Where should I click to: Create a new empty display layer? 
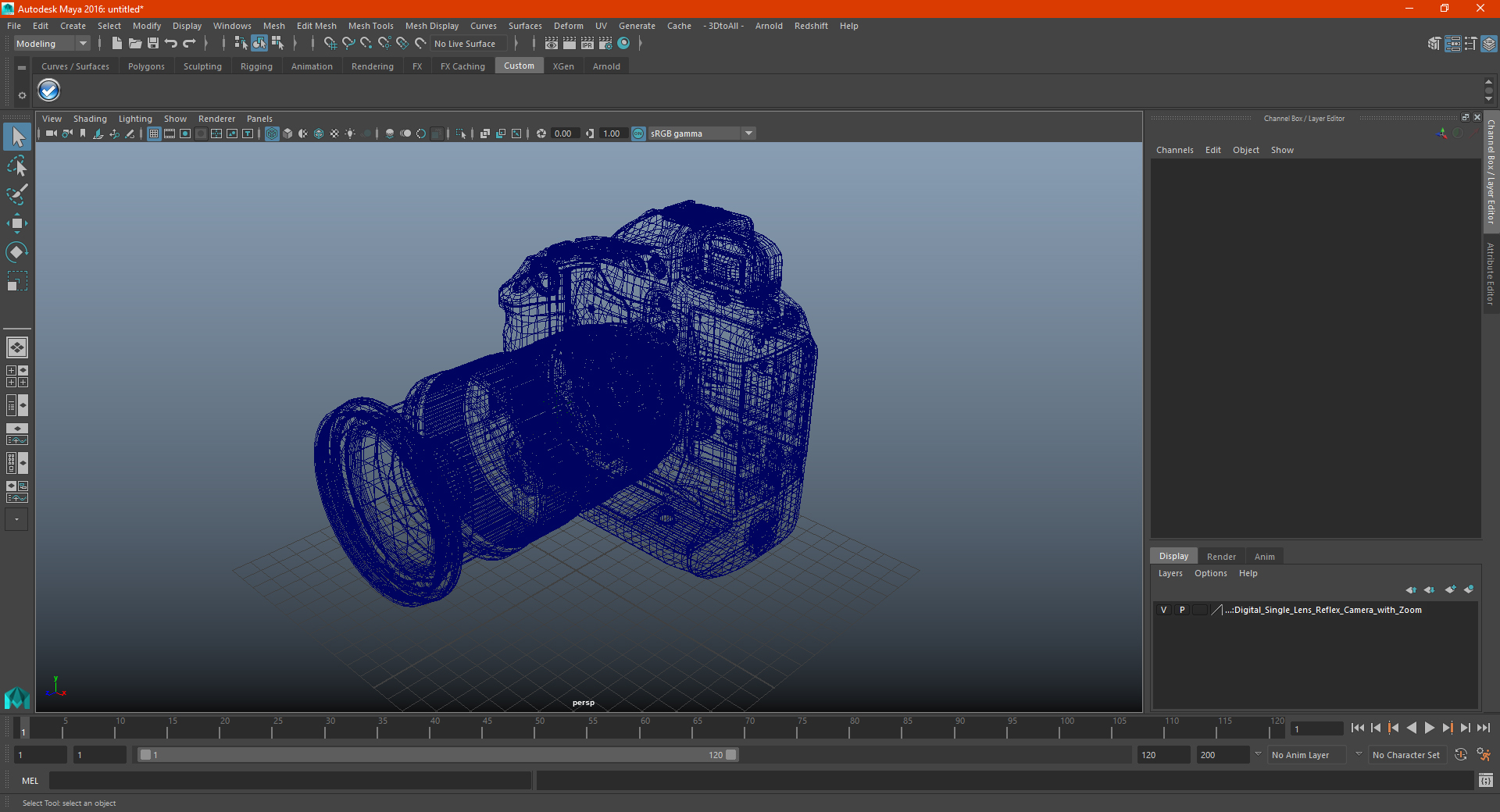click(x=1450, y=589)
